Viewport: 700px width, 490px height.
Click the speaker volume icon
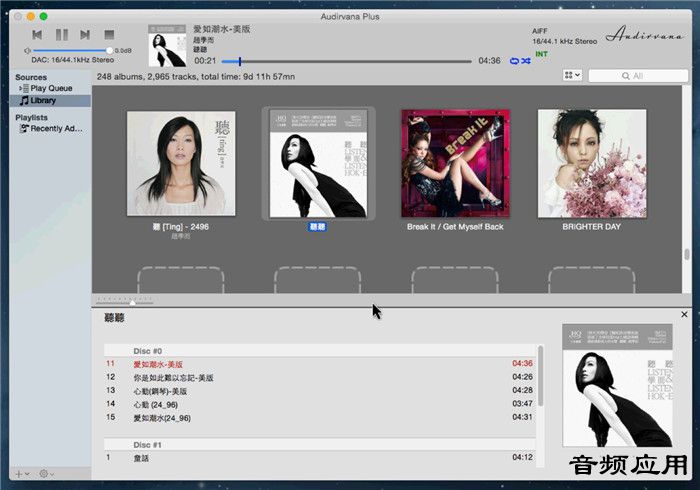click(27, 50)
